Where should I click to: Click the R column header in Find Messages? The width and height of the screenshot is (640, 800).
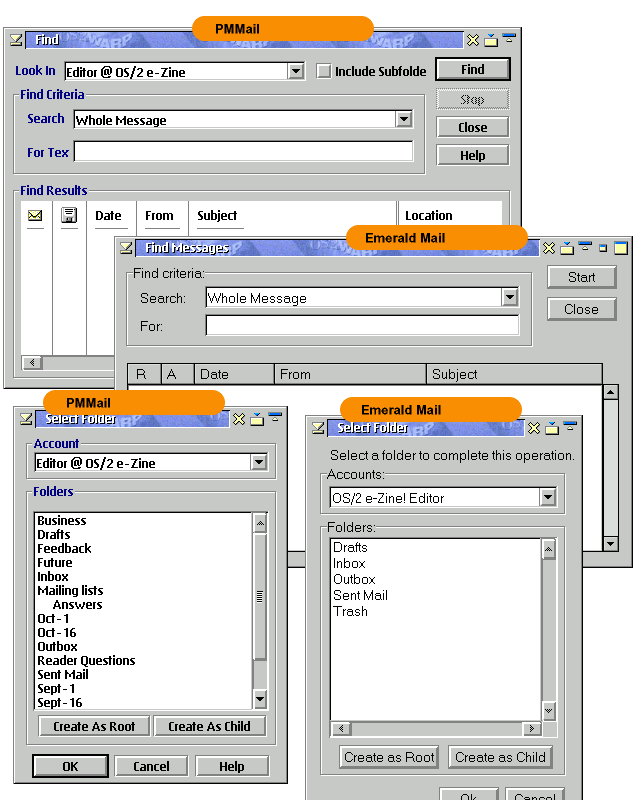[x=144, y=374]
